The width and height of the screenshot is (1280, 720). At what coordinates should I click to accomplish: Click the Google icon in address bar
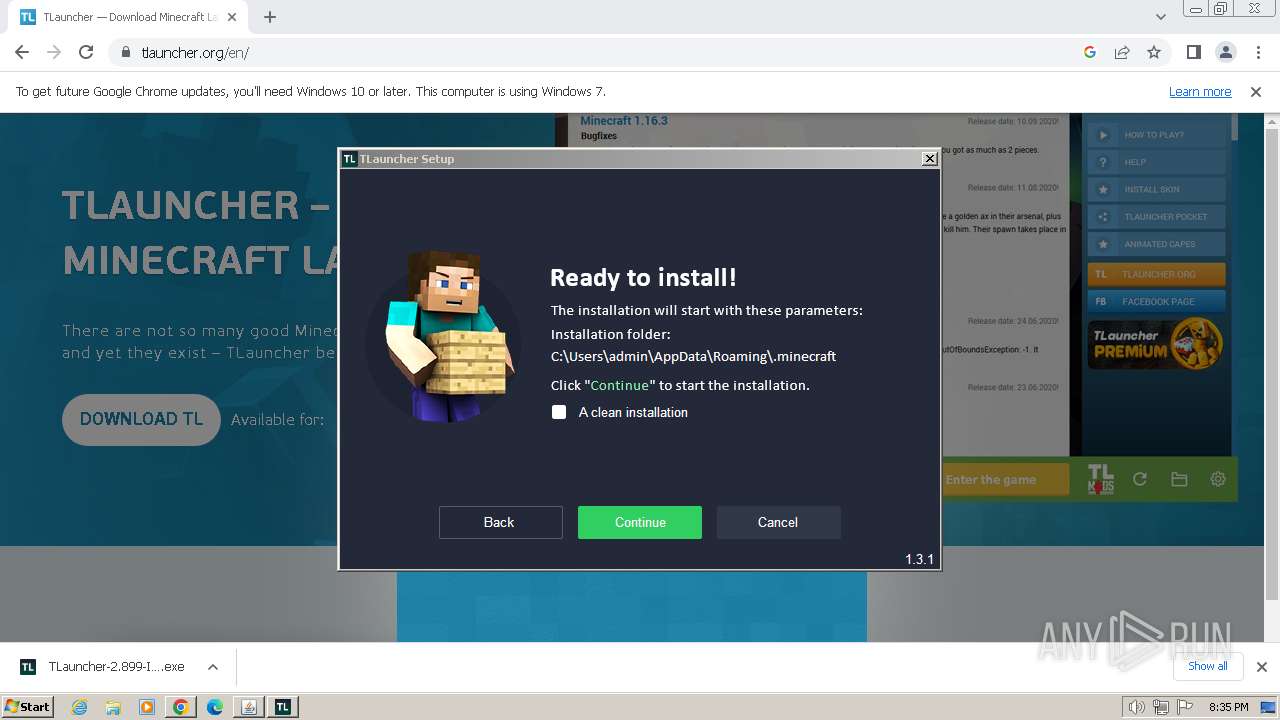pyautogui.click(x=1090, y=52)
